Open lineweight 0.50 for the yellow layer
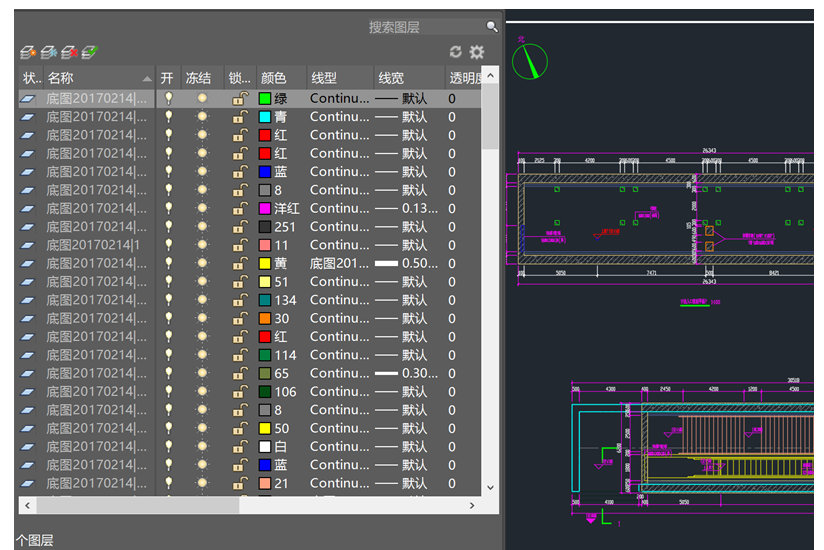The image size is (824, 550). click(406, 263)
